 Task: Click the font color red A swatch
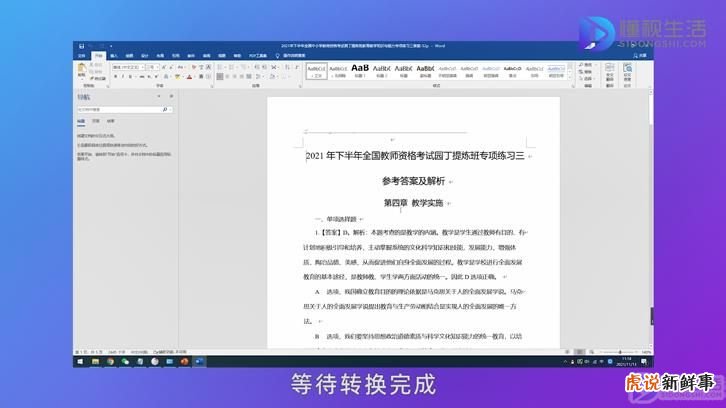click(189, 76)
